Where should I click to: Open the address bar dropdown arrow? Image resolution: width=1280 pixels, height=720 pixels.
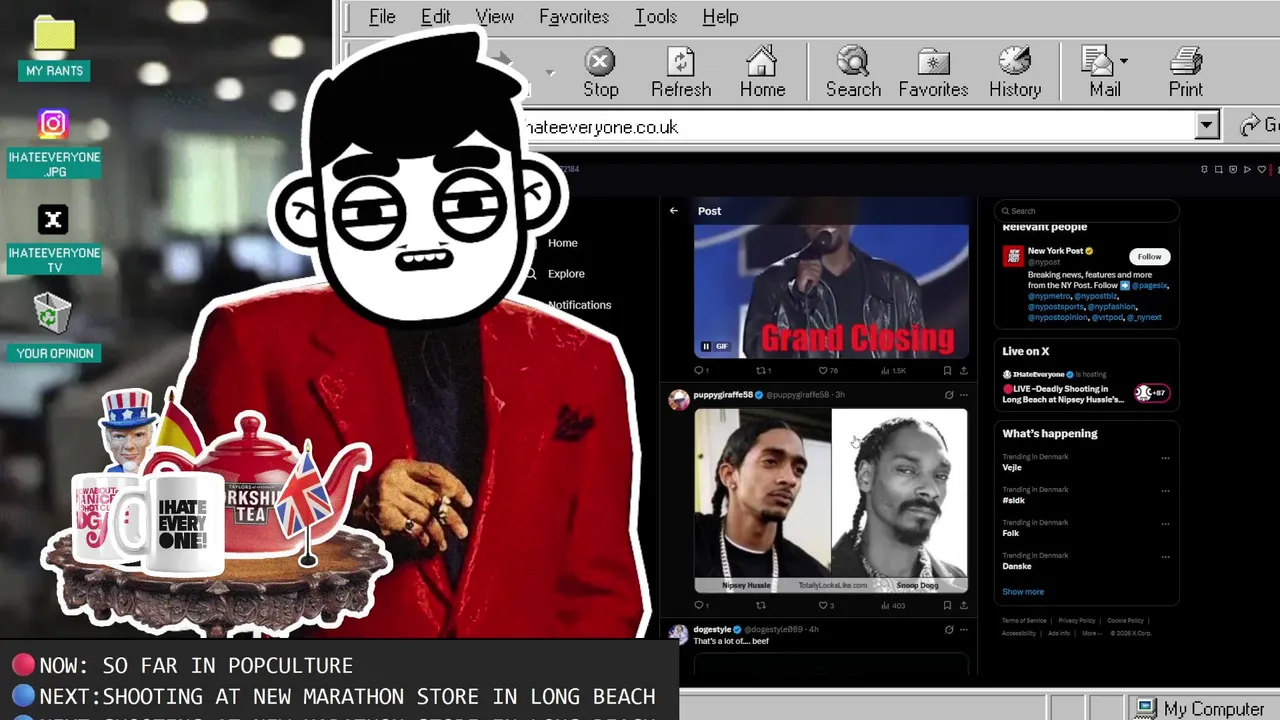click(1207, 126)
